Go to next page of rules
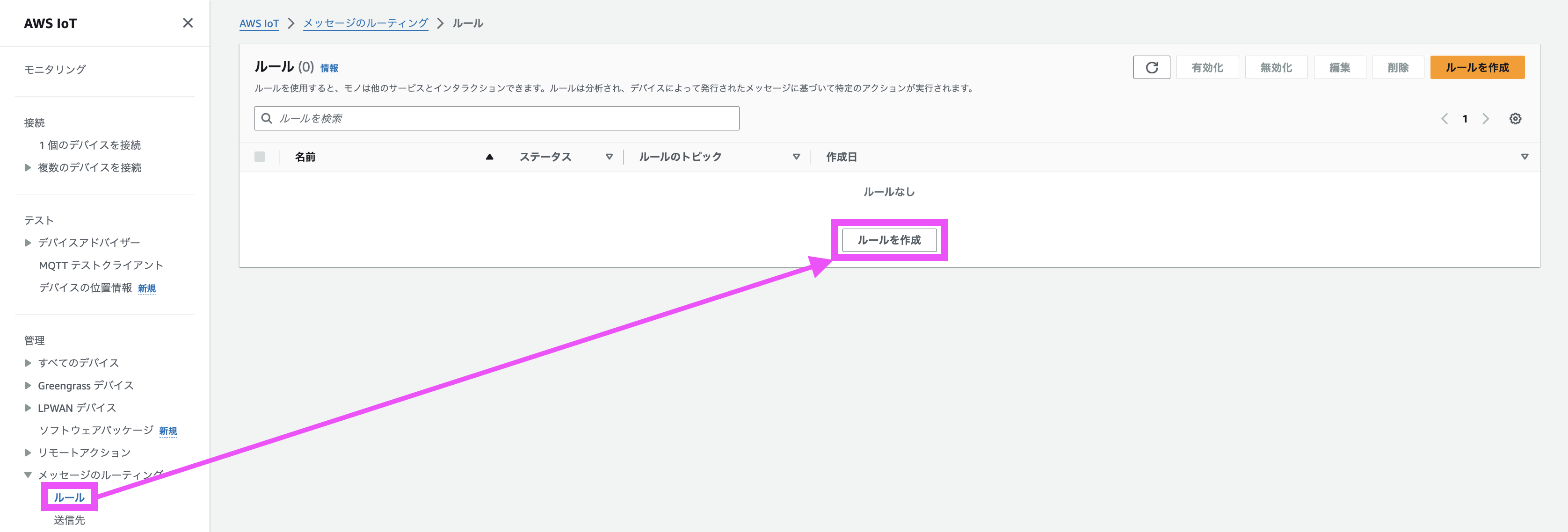 pos(1485,119)
